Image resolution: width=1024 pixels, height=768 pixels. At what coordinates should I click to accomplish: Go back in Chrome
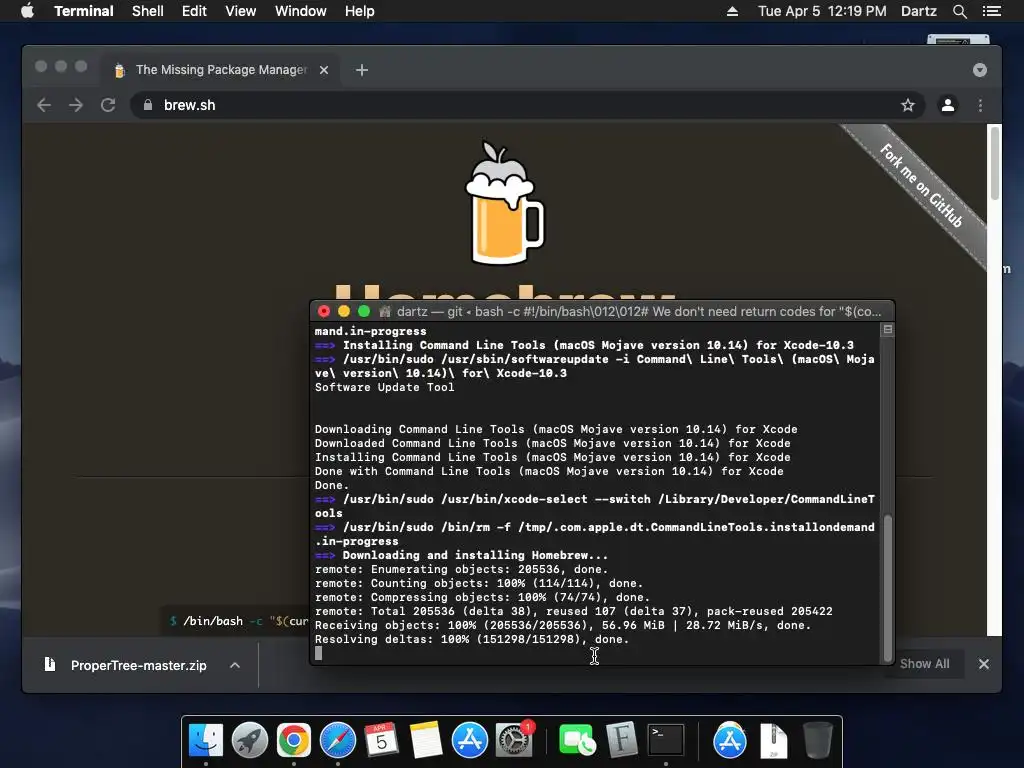click(x=44, y=105)
